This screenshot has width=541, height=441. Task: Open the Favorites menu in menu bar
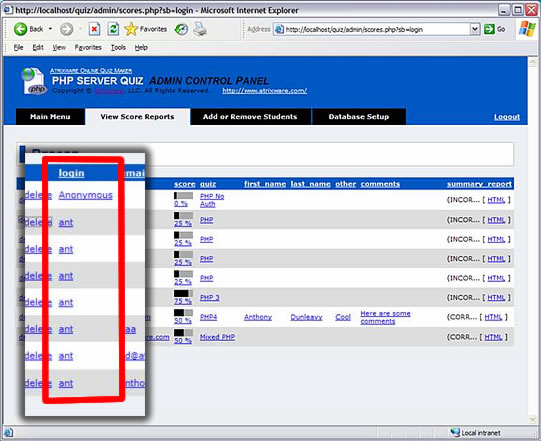point(88,48)
